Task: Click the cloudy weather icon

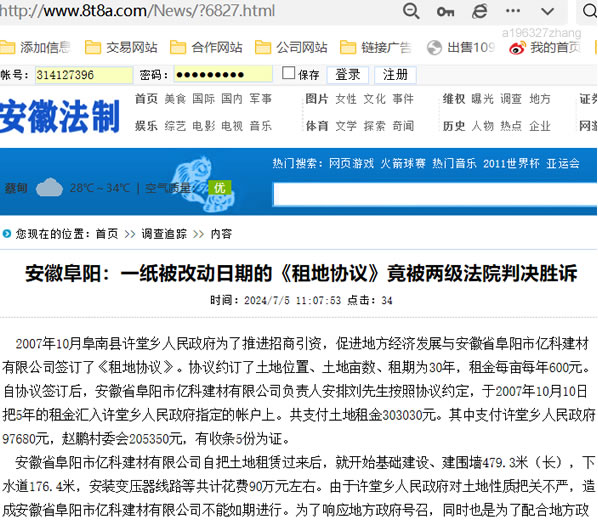Action: 49,187
